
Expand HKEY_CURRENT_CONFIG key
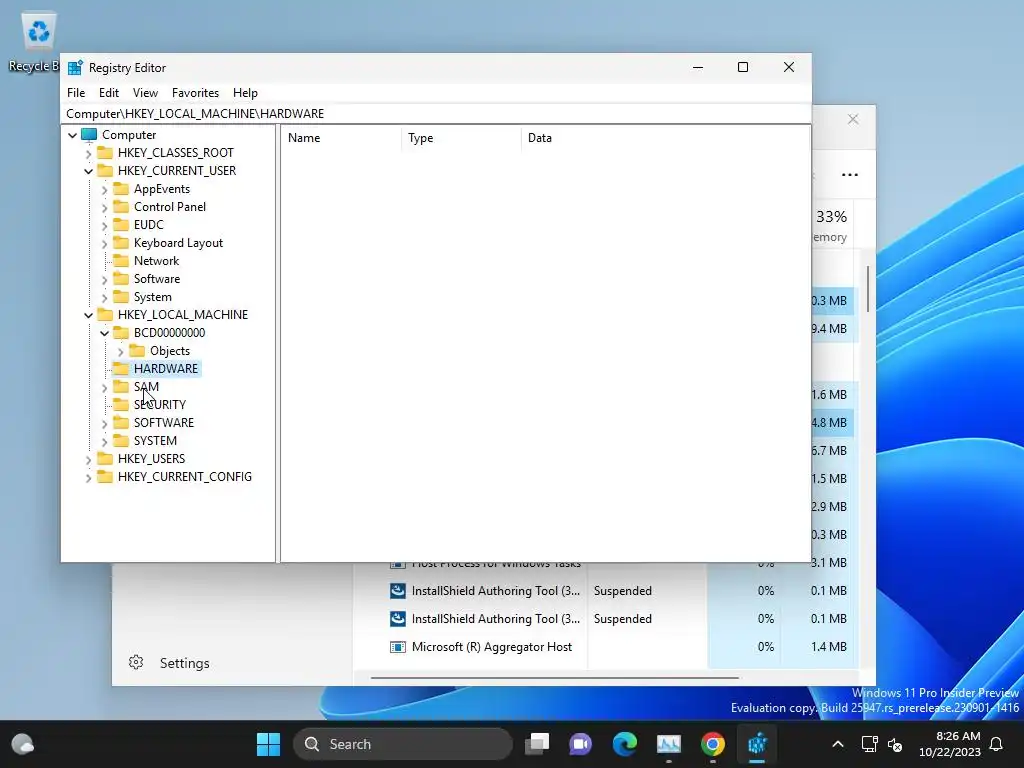pyautogui.click(x=88, y=477)
